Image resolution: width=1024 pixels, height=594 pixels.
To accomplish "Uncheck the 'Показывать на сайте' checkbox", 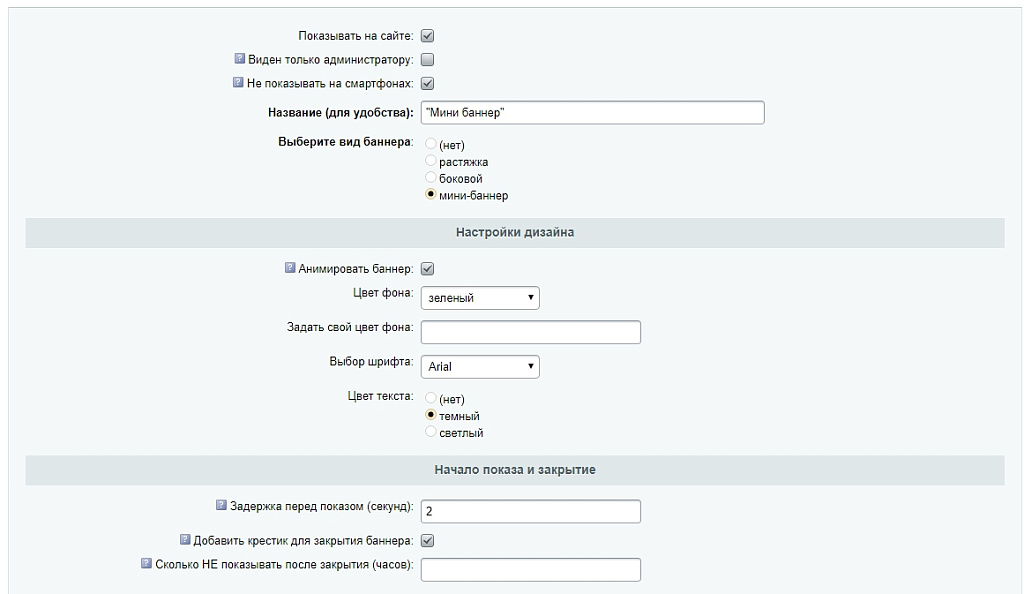I will coord(427,36).
